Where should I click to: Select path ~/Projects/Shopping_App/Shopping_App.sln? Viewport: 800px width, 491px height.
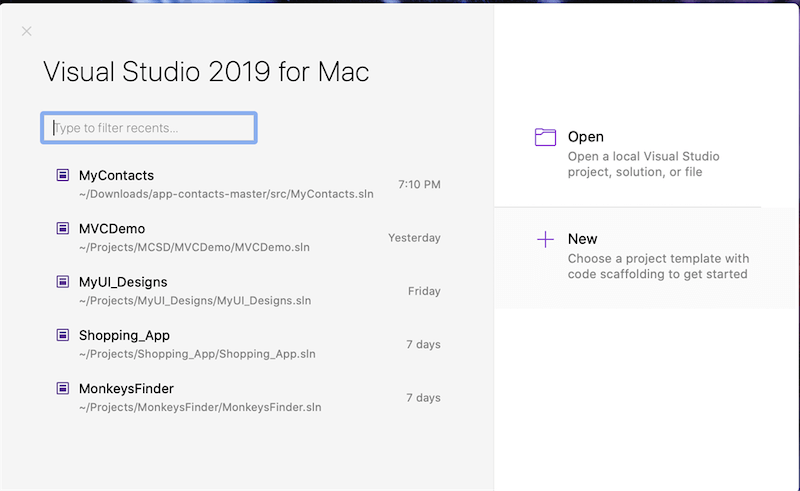tap(197, 354)
